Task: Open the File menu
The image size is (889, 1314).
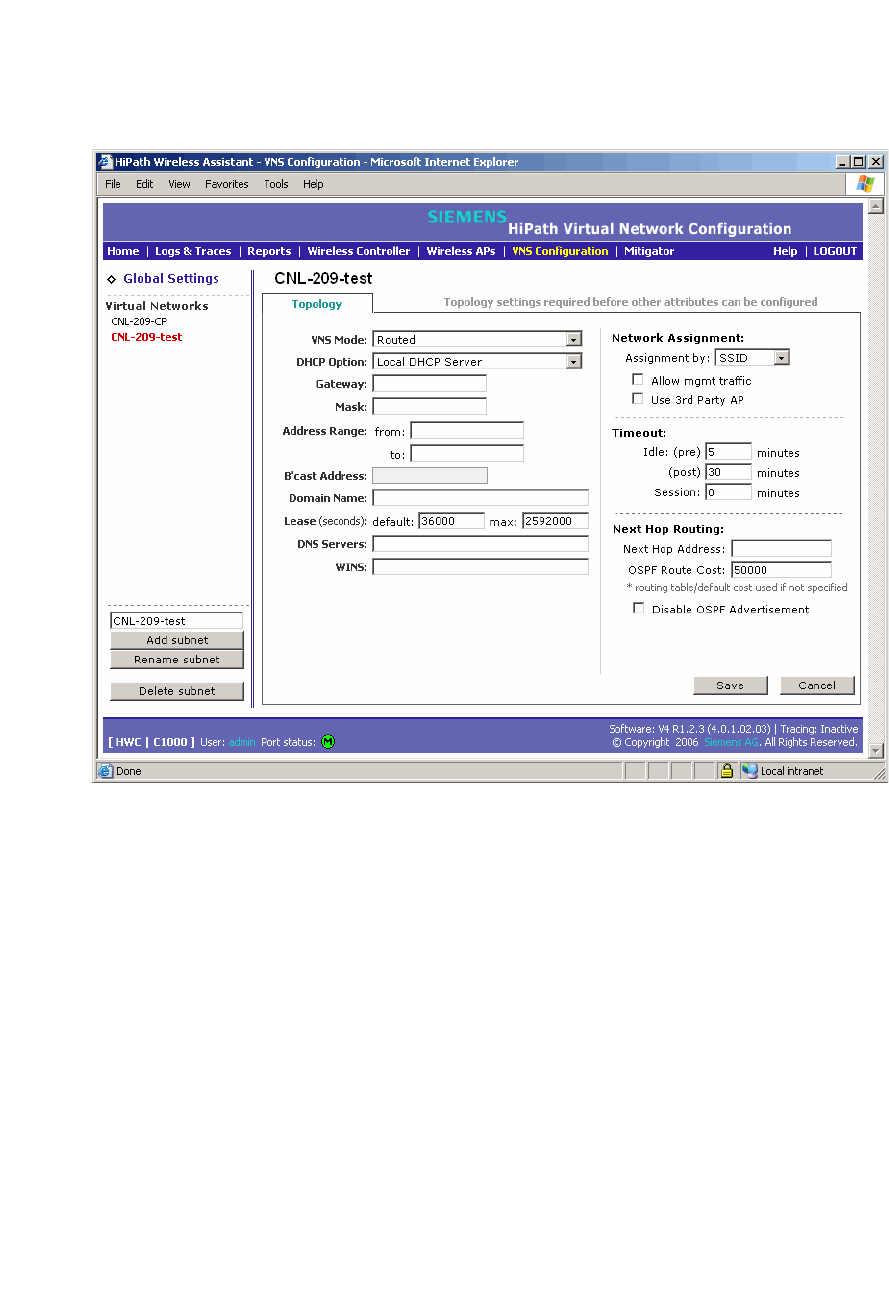Action: click(113, 184)
